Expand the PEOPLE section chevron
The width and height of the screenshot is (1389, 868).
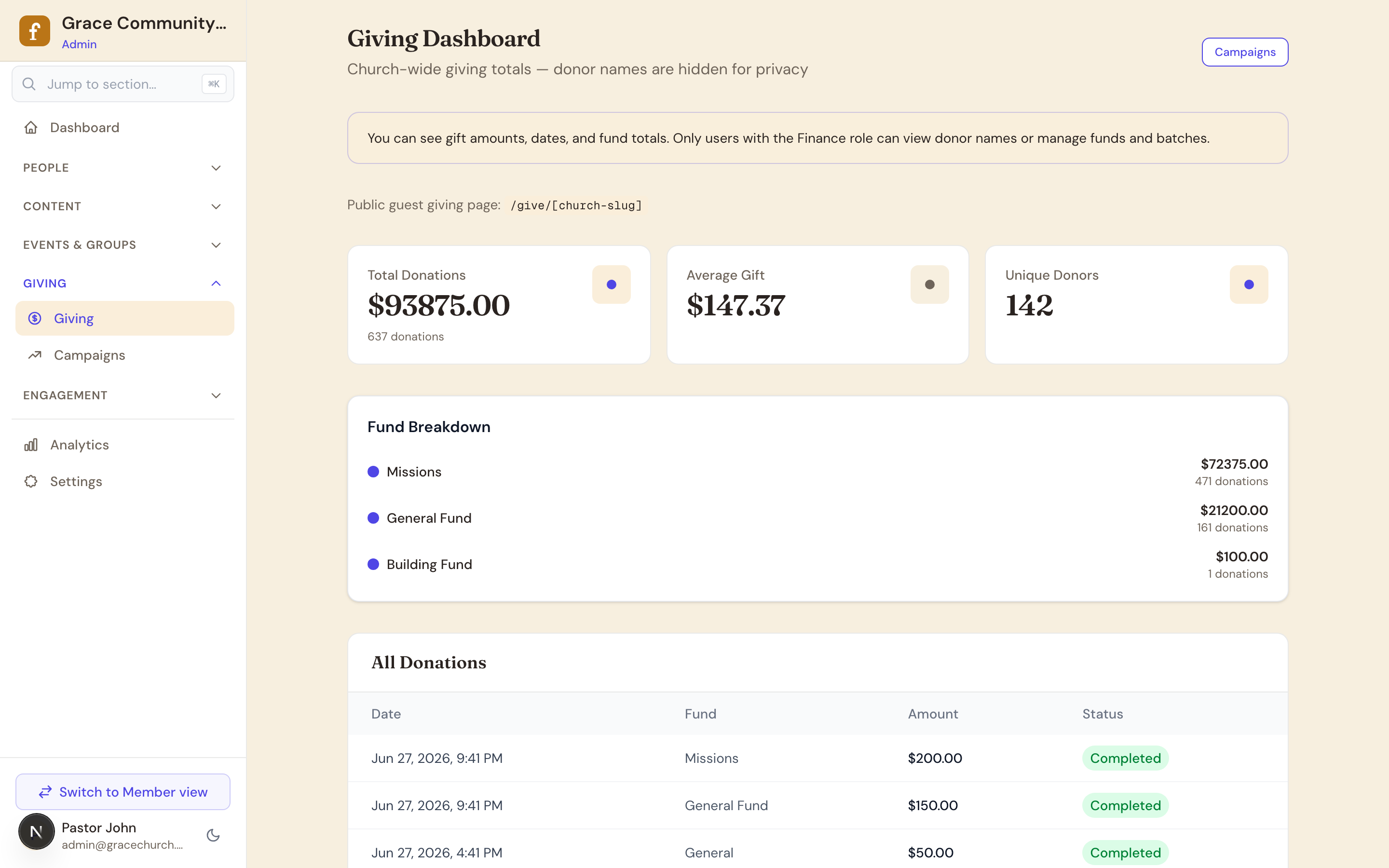(x=216, y=168)
